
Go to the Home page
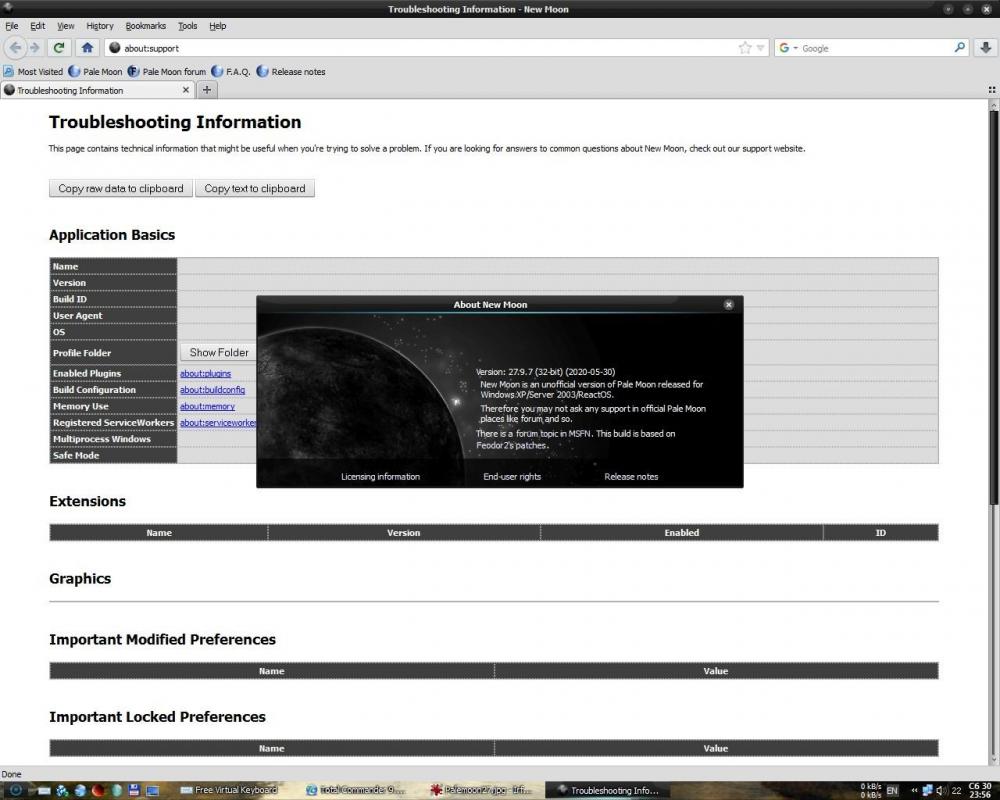[87, 47]
